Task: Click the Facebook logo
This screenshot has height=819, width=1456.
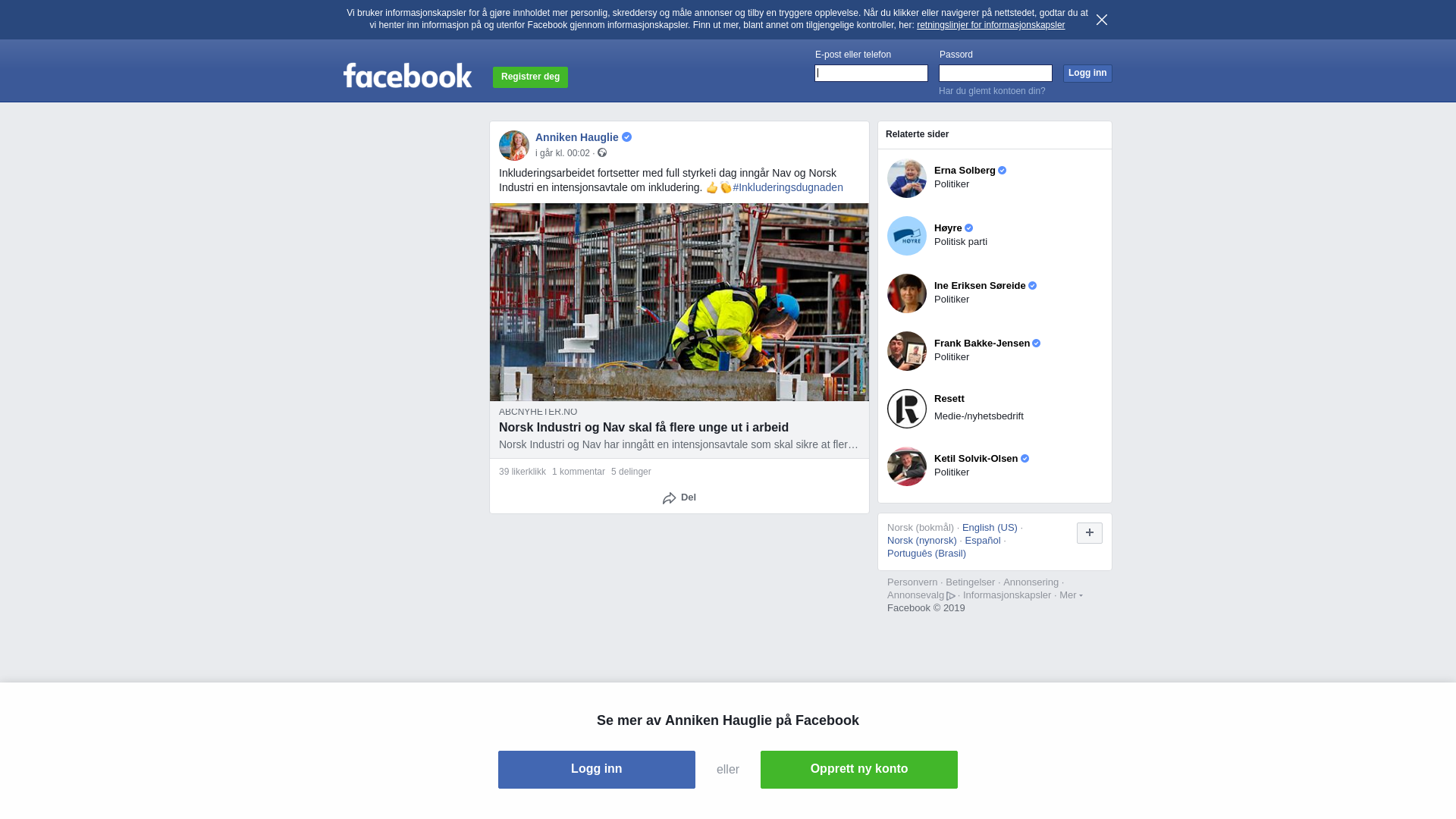Action: click(x=407, y=75)
